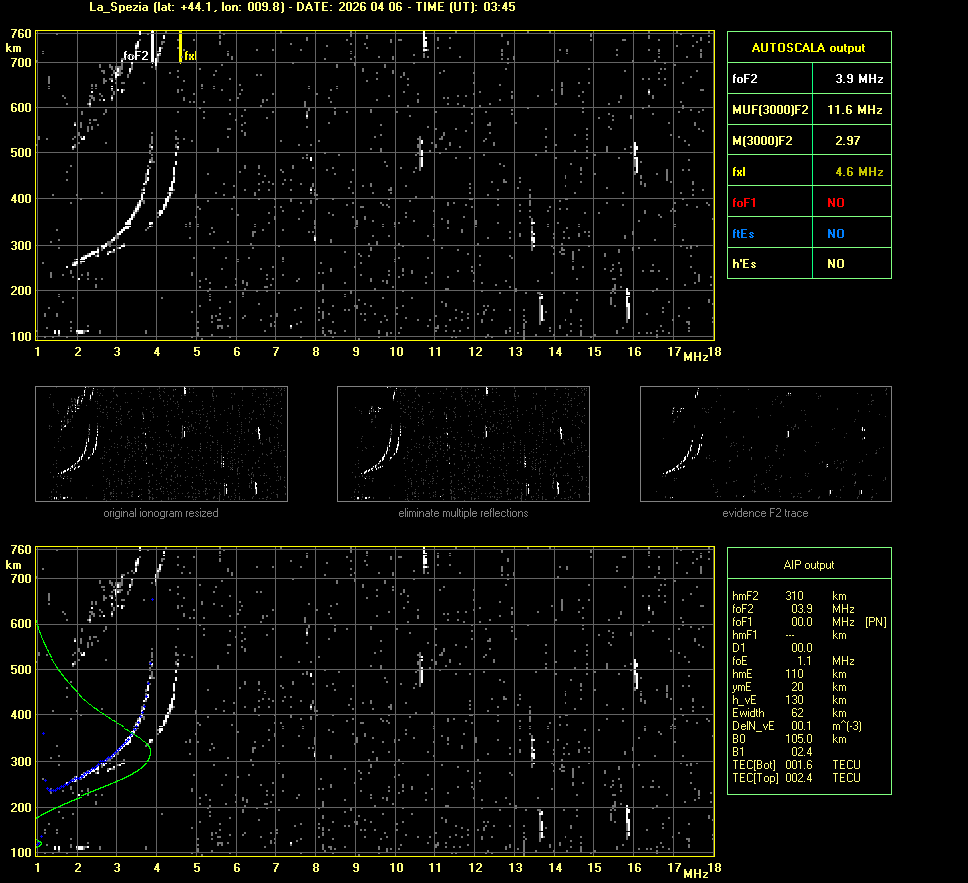Select the h'Es NO row
This screenshot has width=968, height=883.
pos(808,264)
